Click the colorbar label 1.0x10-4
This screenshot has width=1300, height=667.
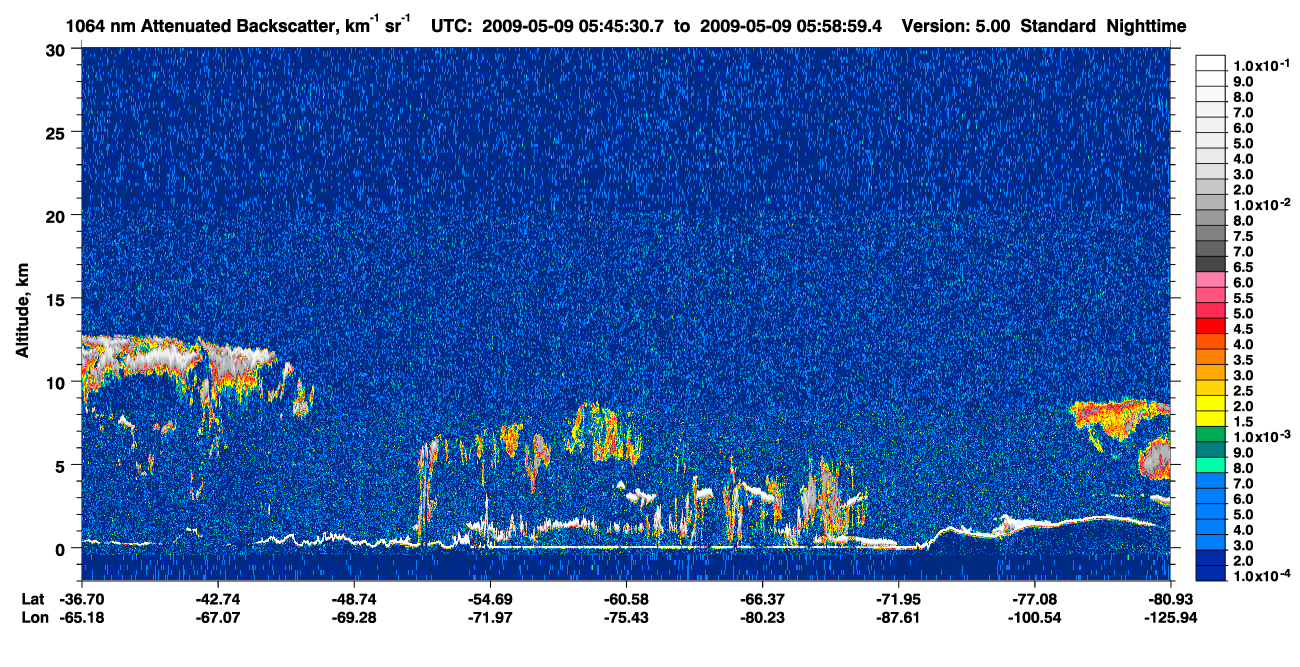pyautogui.click(x=1262, y=576)
